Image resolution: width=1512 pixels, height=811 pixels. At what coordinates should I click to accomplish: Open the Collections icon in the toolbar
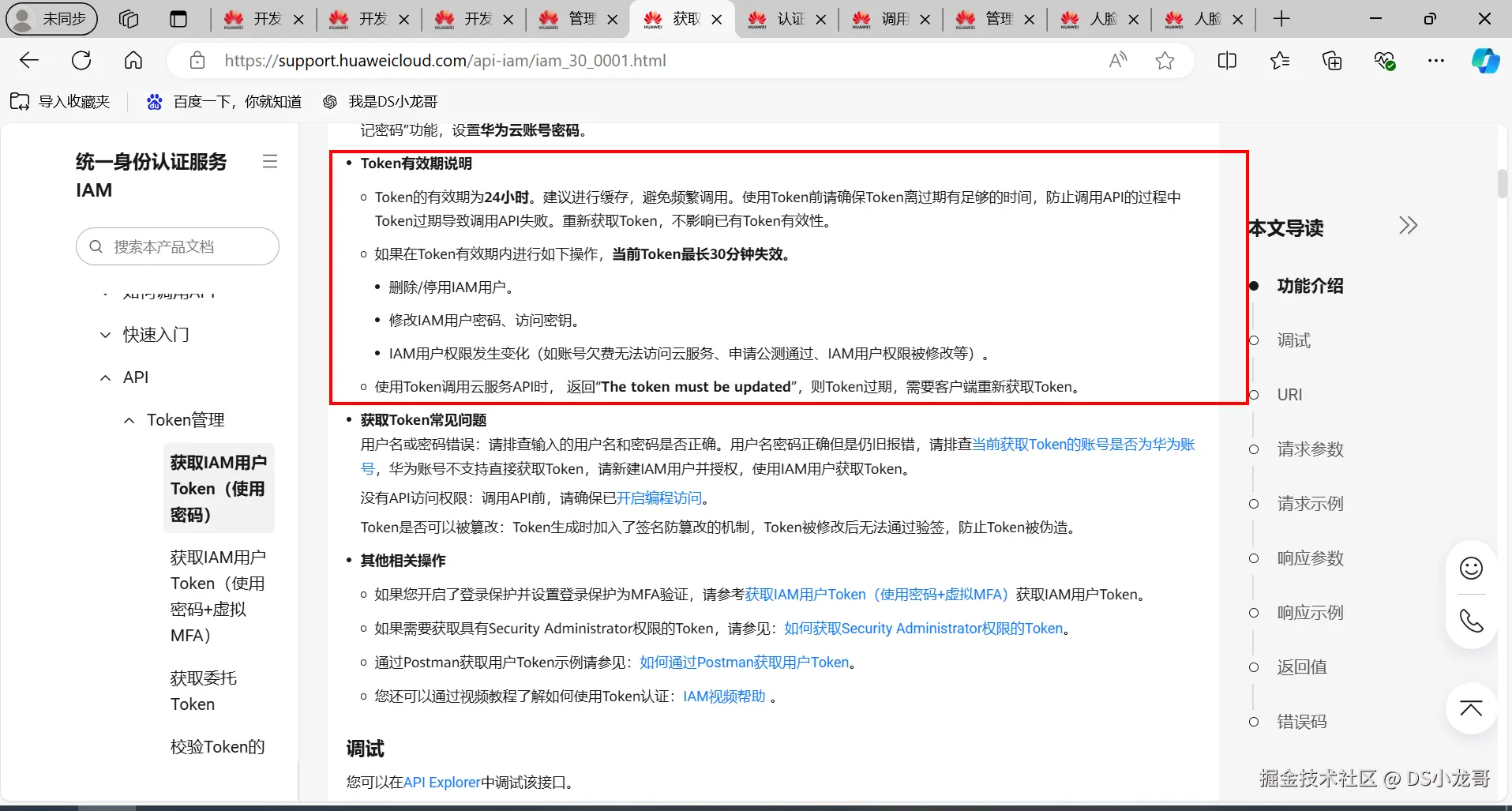[1332, 61]
